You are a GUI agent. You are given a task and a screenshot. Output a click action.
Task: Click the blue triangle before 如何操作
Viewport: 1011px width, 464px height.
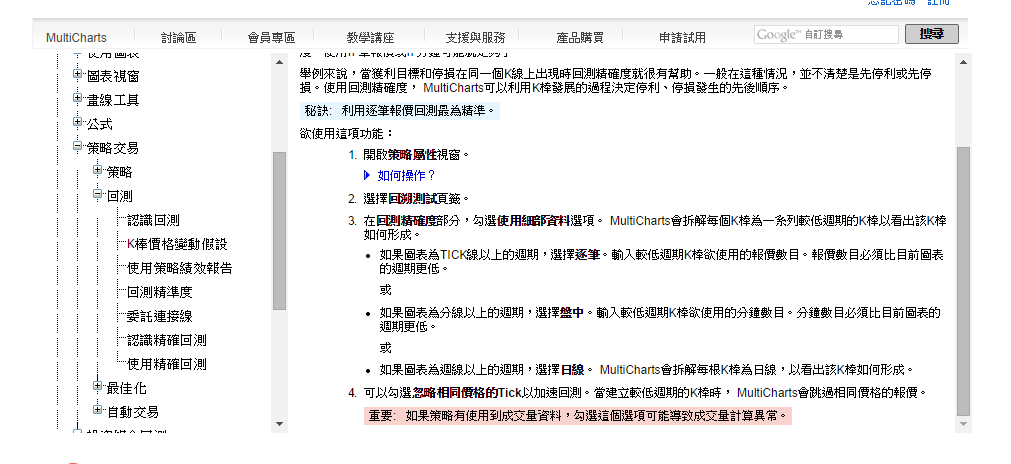pyautogui.click(x=367, y=175)
